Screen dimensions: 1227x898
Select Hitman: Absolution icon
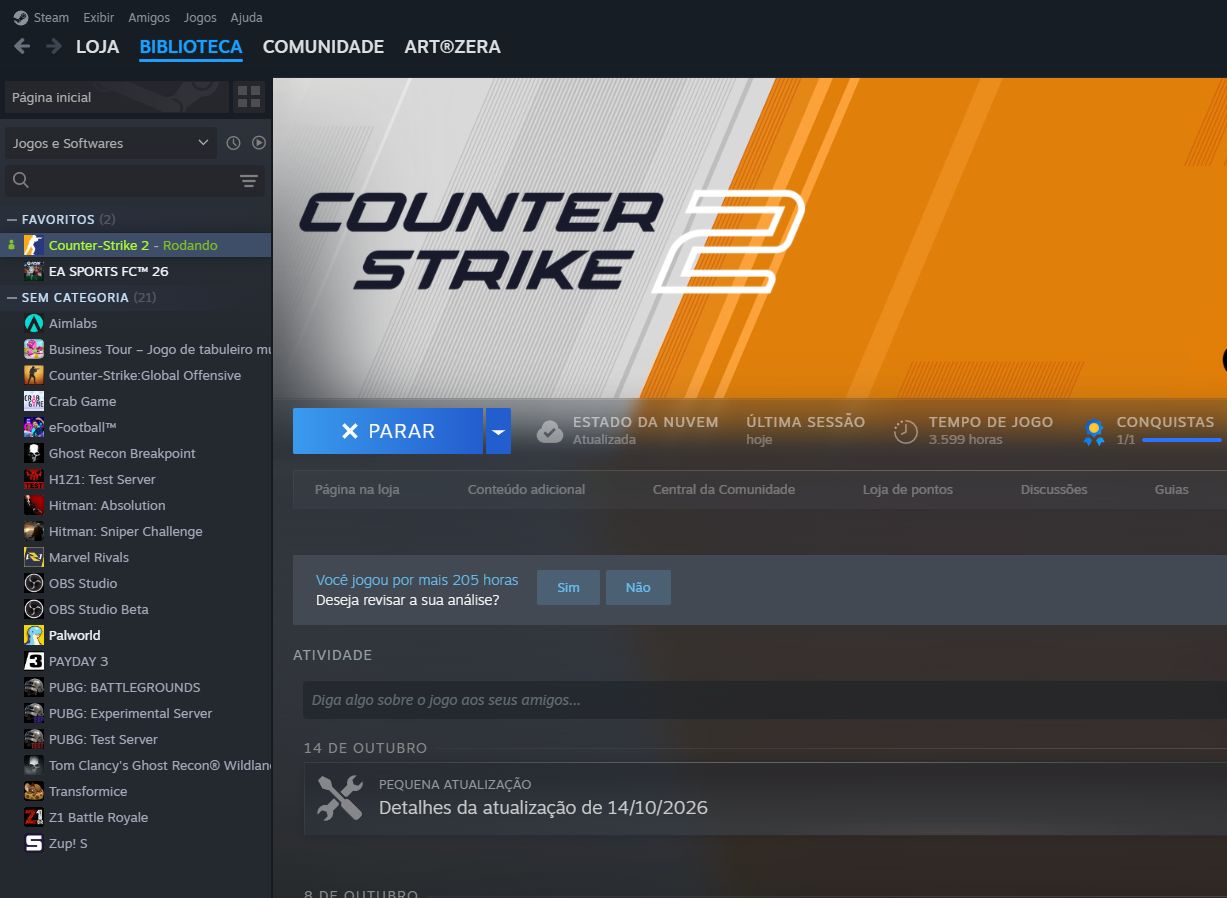[33, 505]
